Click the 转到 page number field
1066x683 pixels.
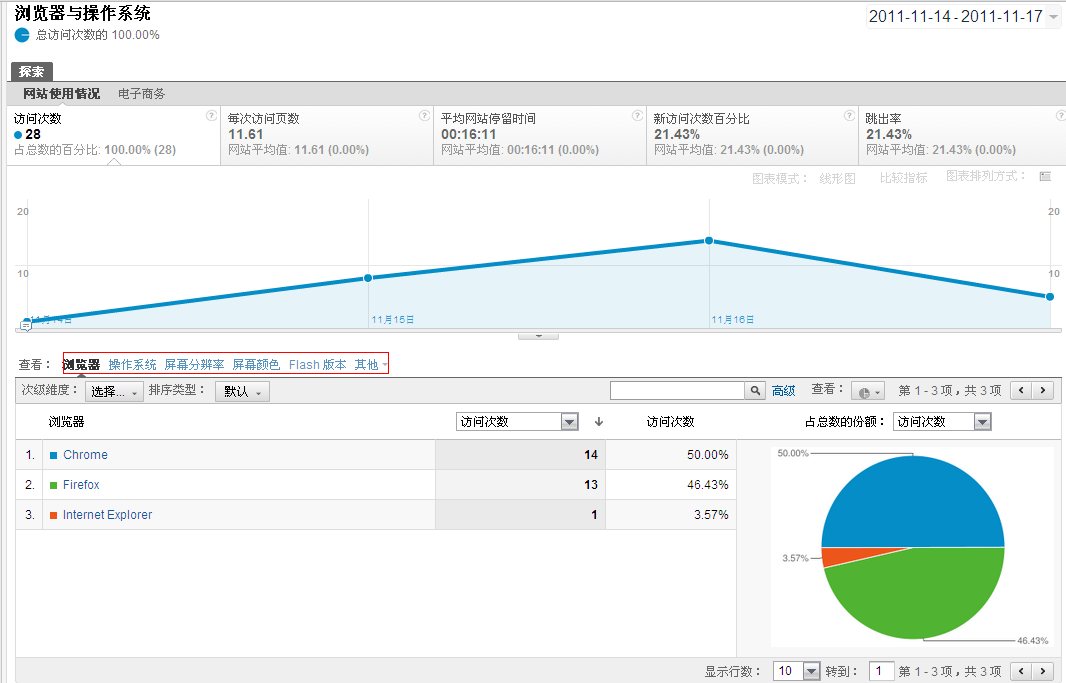(881, 671)
